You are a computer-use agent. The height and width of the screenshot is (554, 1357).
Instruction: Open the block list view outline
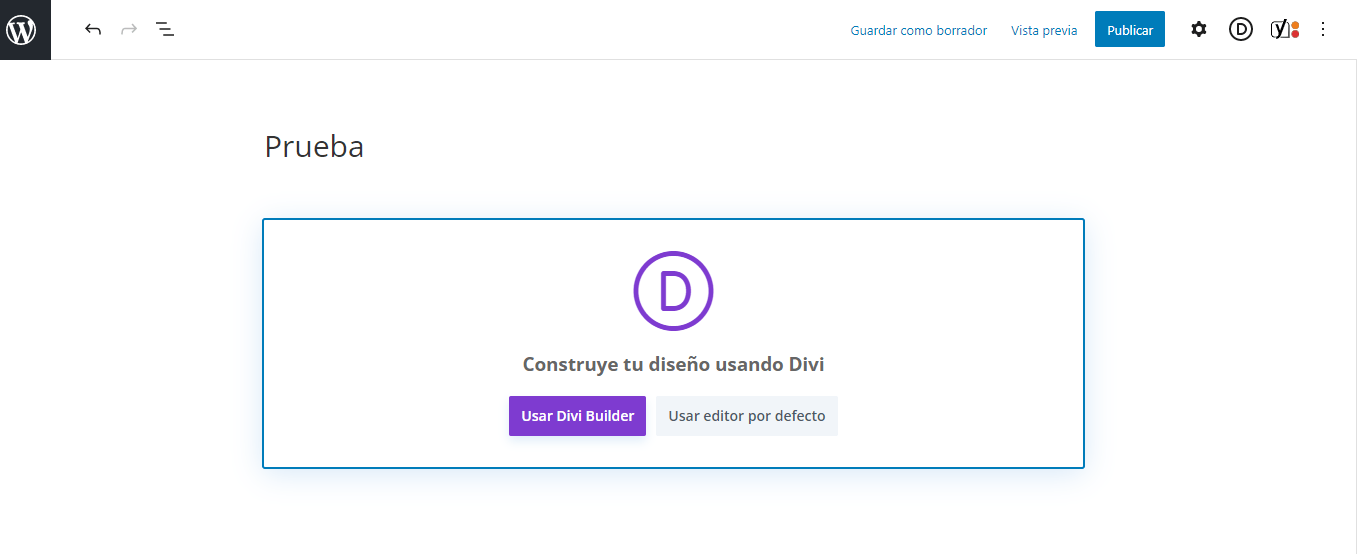tap(165, 30)
